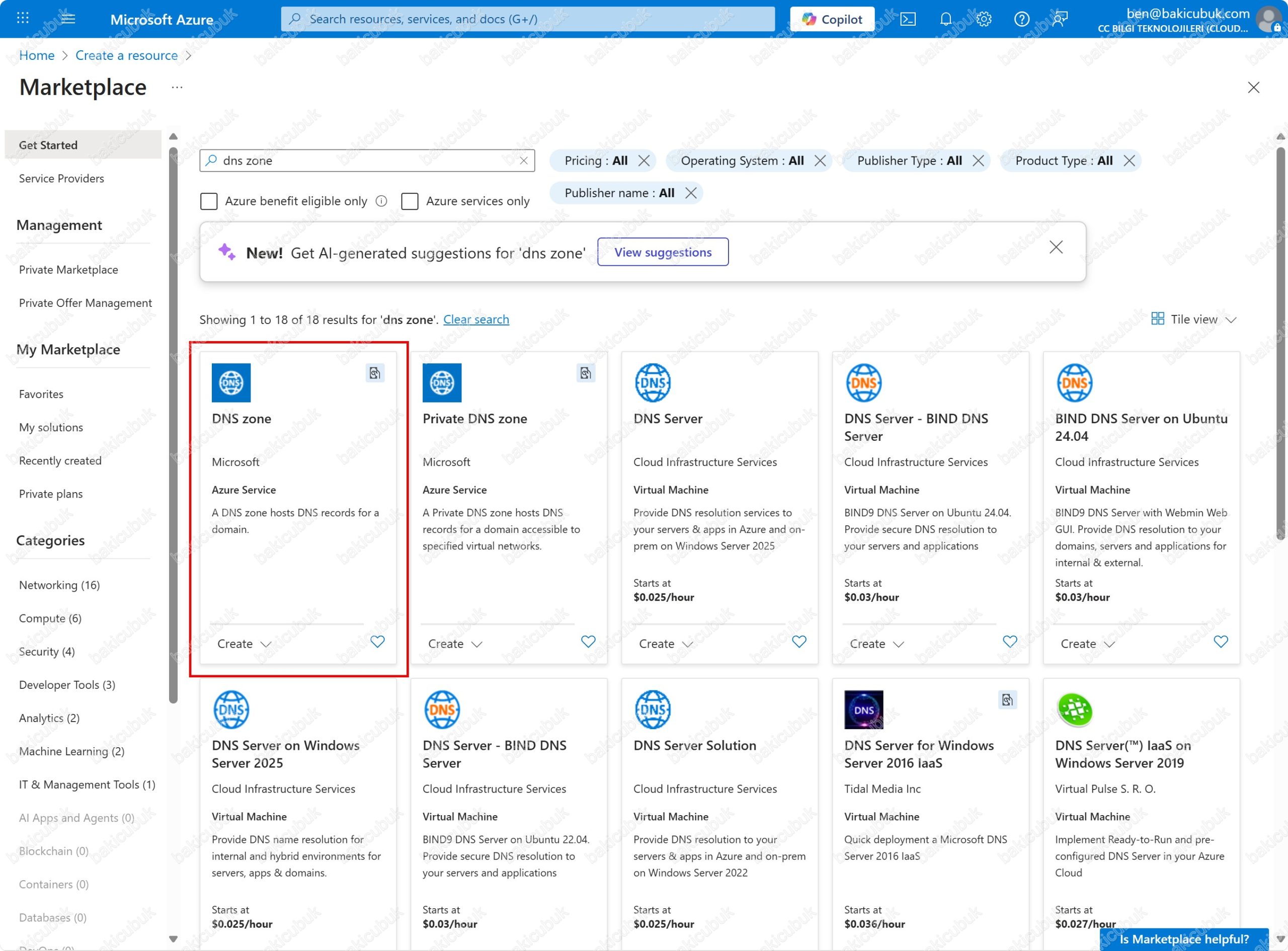Focus the global Search resources box

[527, 19]
